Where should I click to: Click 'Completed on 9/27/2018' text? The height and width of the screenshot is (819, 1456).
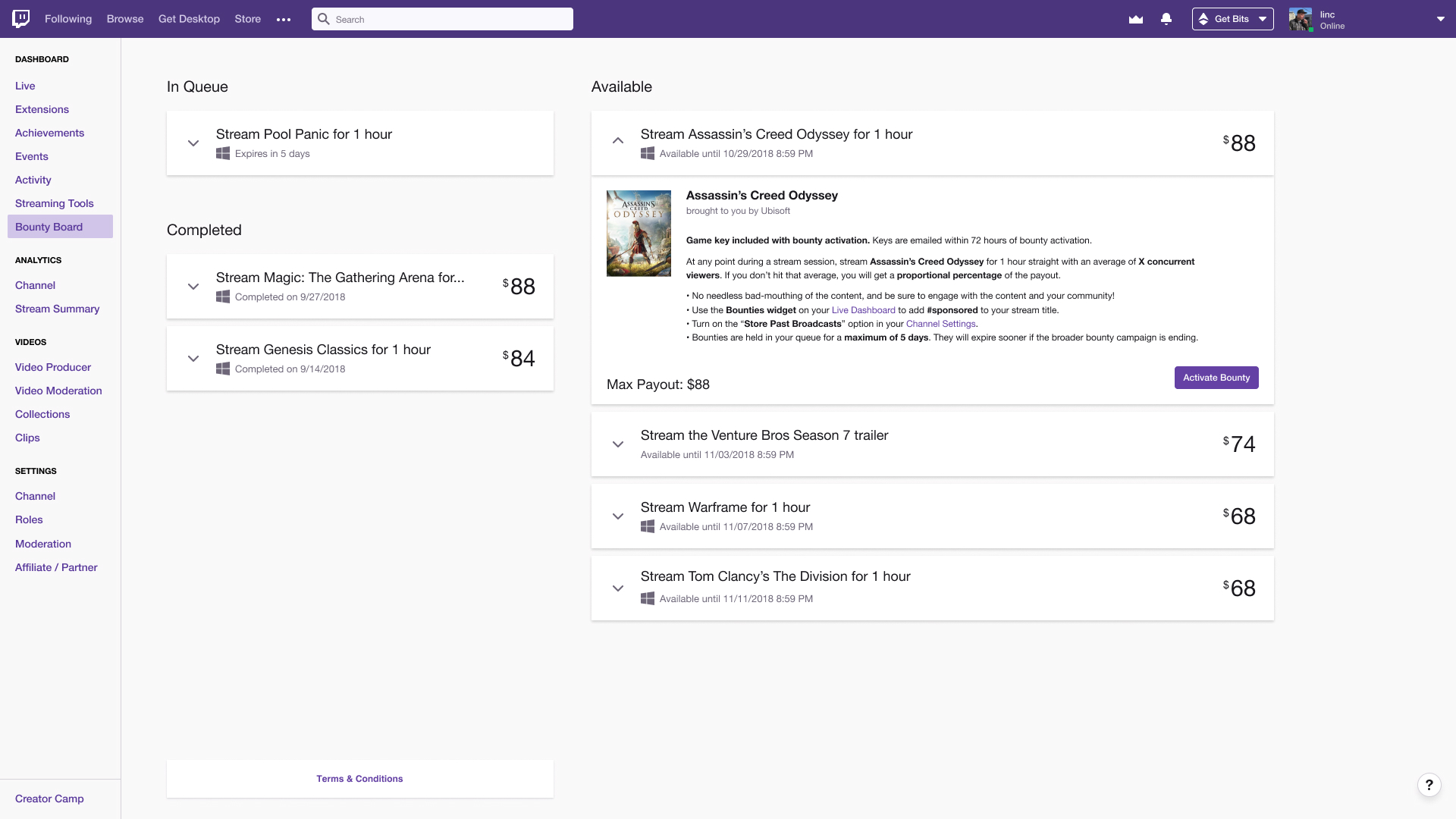(290, 297)
